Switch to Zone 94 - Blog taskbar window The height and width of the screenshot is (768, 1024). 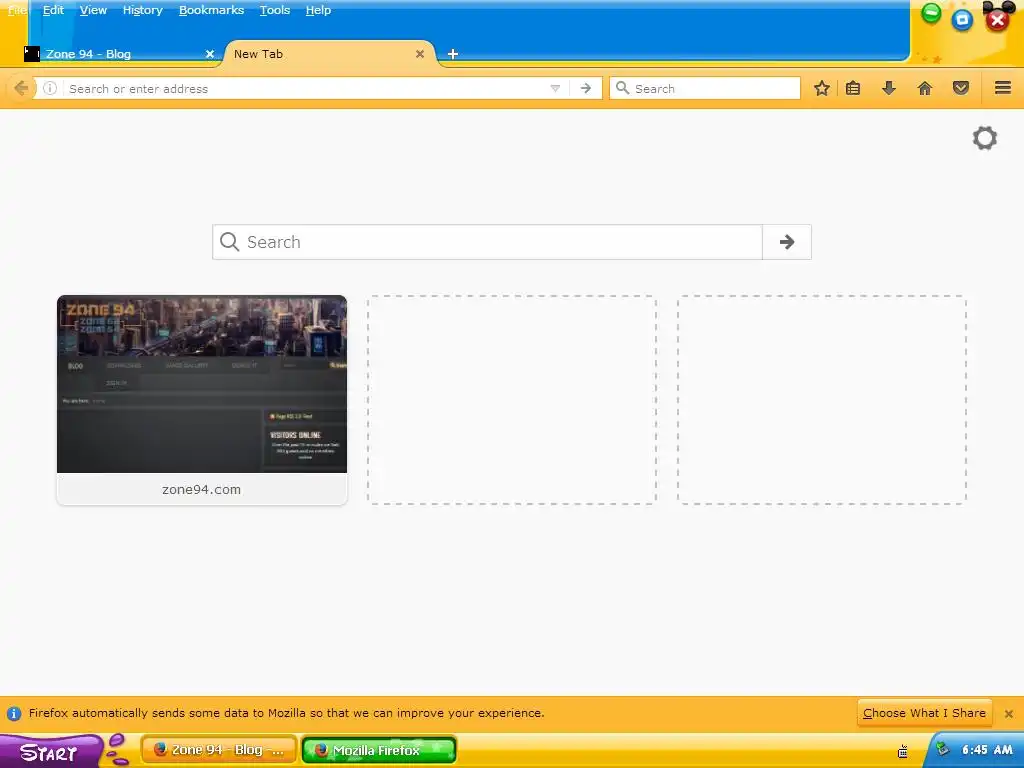[x=219, y=750]
